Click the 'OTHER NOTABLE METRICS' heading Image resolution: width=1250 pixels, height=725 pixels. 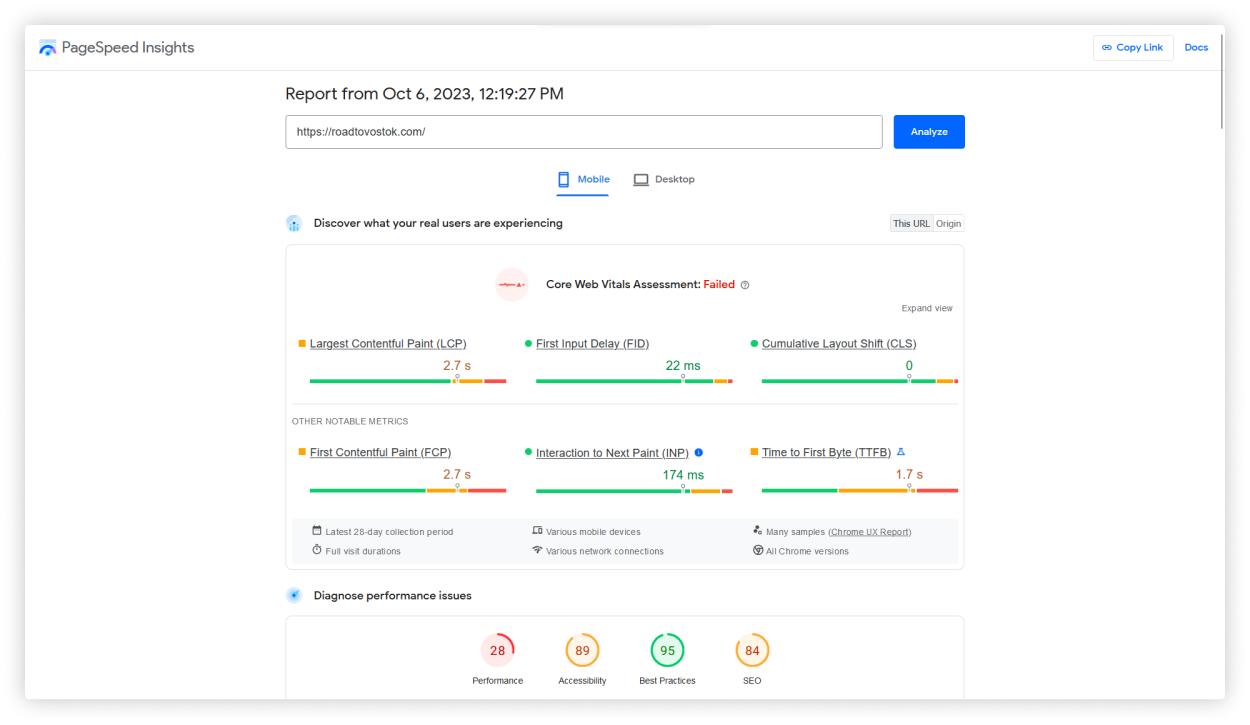point(350,422)
